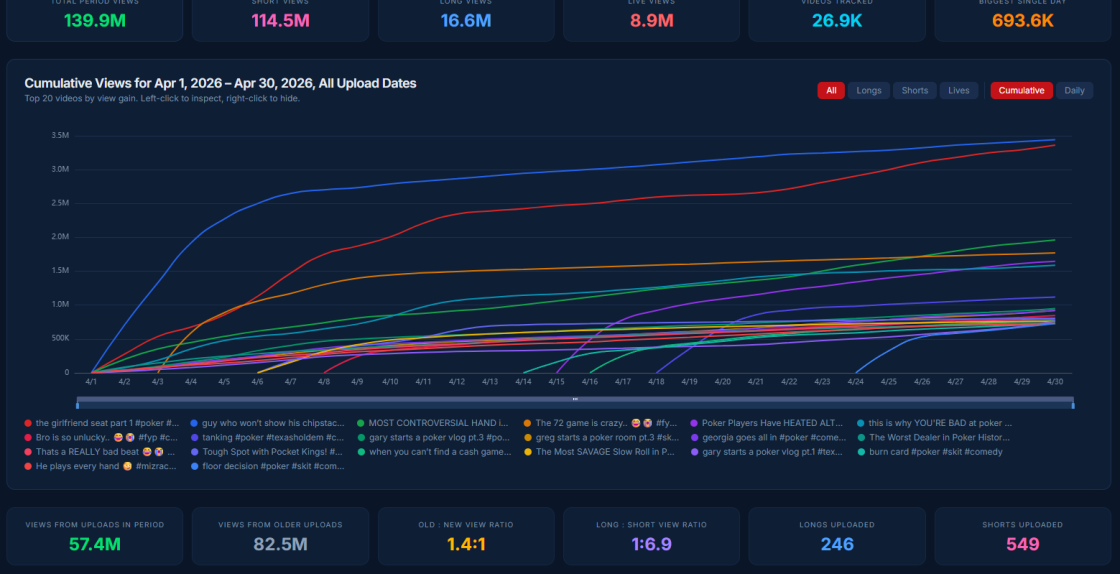Toggle legend 'tanking #poker #texasholdem'
This screenshot has width=1120, height=574.
(267, 438)
